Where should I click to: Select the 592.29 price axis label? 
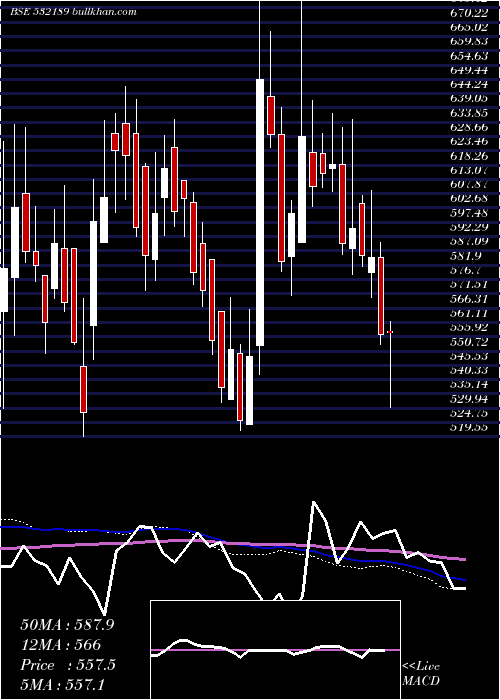[x=469, y=227]
